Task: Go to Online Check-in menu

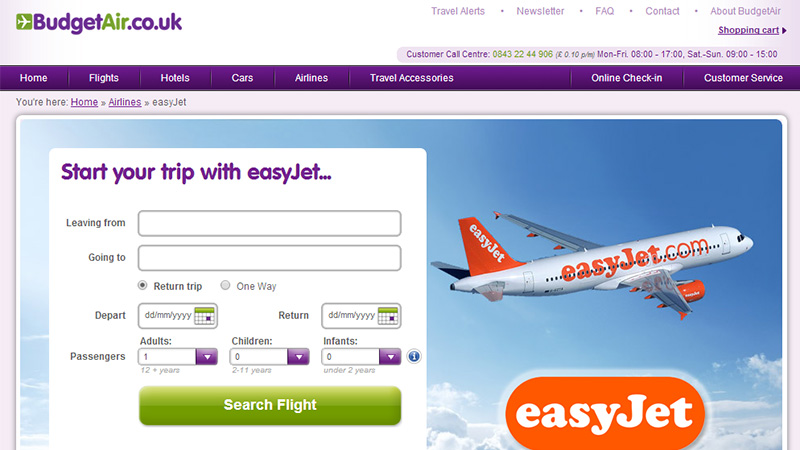Action: point(627,78)
